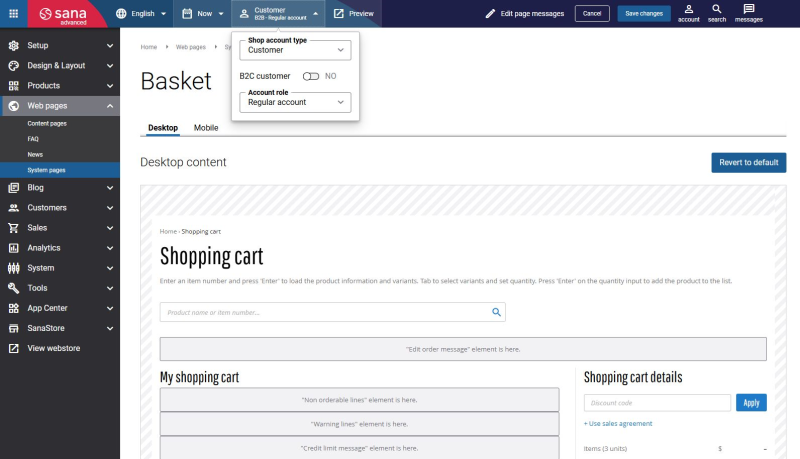Select the Warning lines element placeholder
This screenshot has height=459, width=800.
click(x=359, y=424)
